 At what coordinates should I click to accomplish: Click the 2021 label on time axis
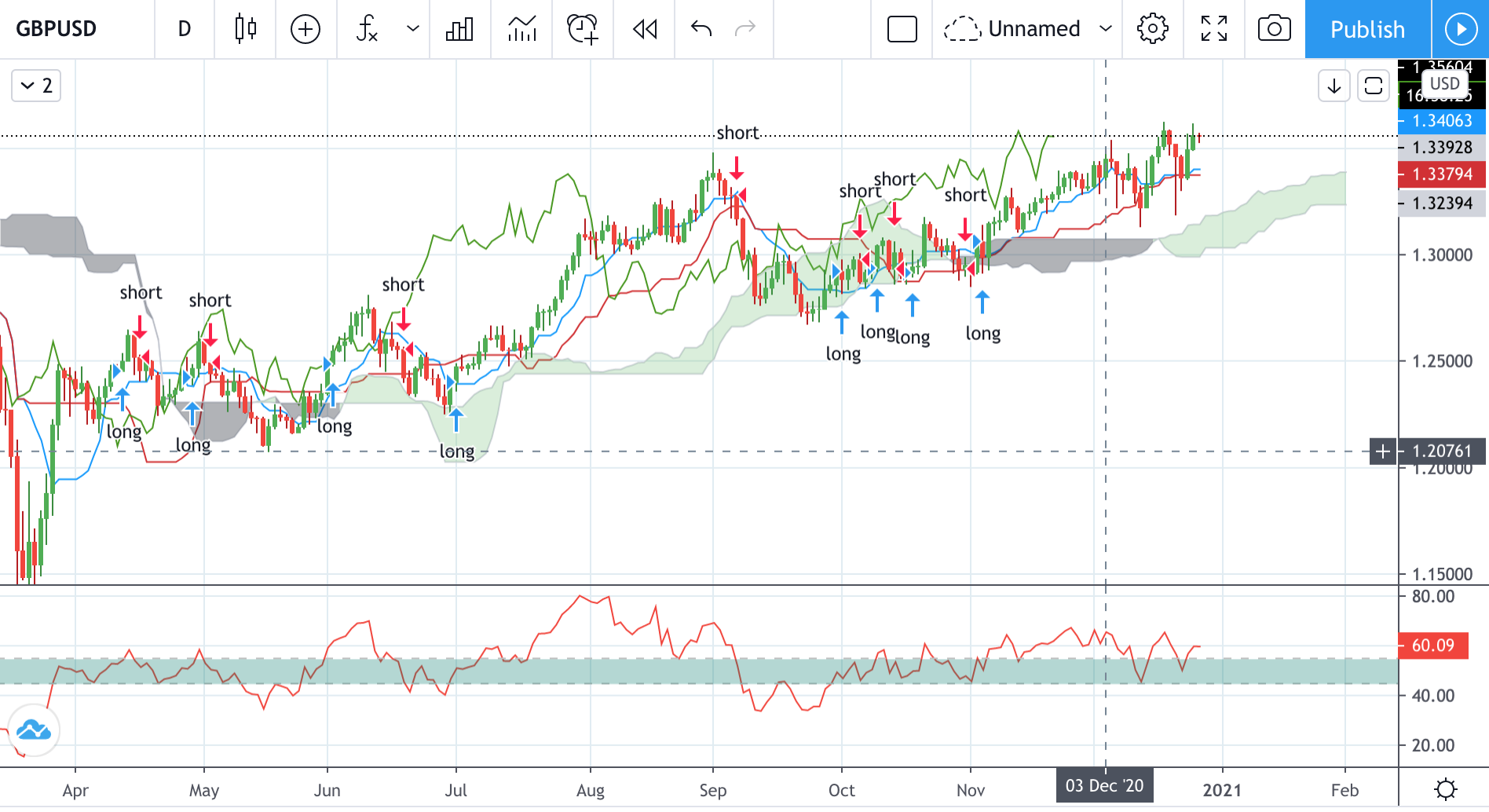[x=1222, y=790]
